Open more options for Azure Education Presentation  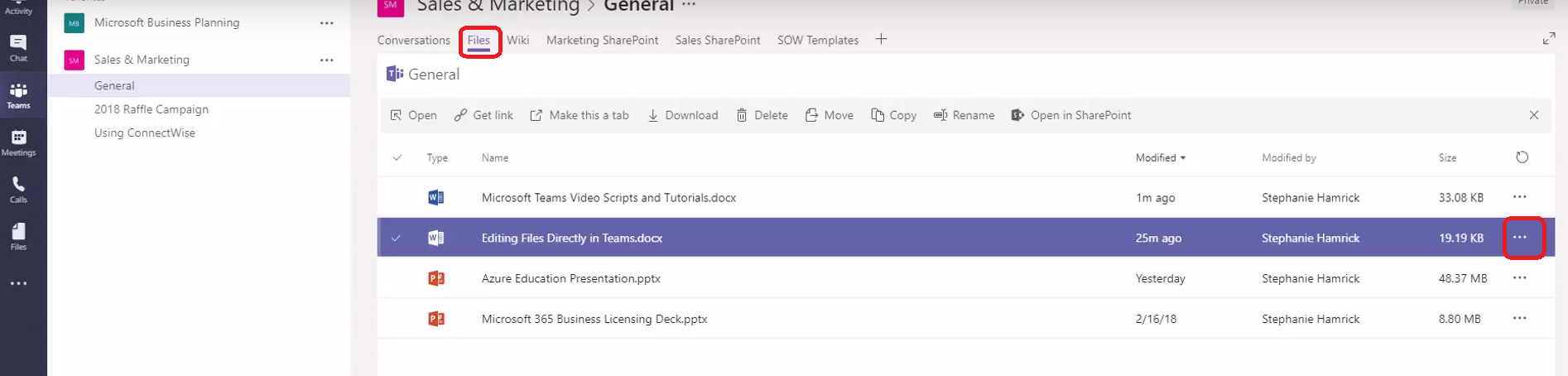tap(1519, 278)
